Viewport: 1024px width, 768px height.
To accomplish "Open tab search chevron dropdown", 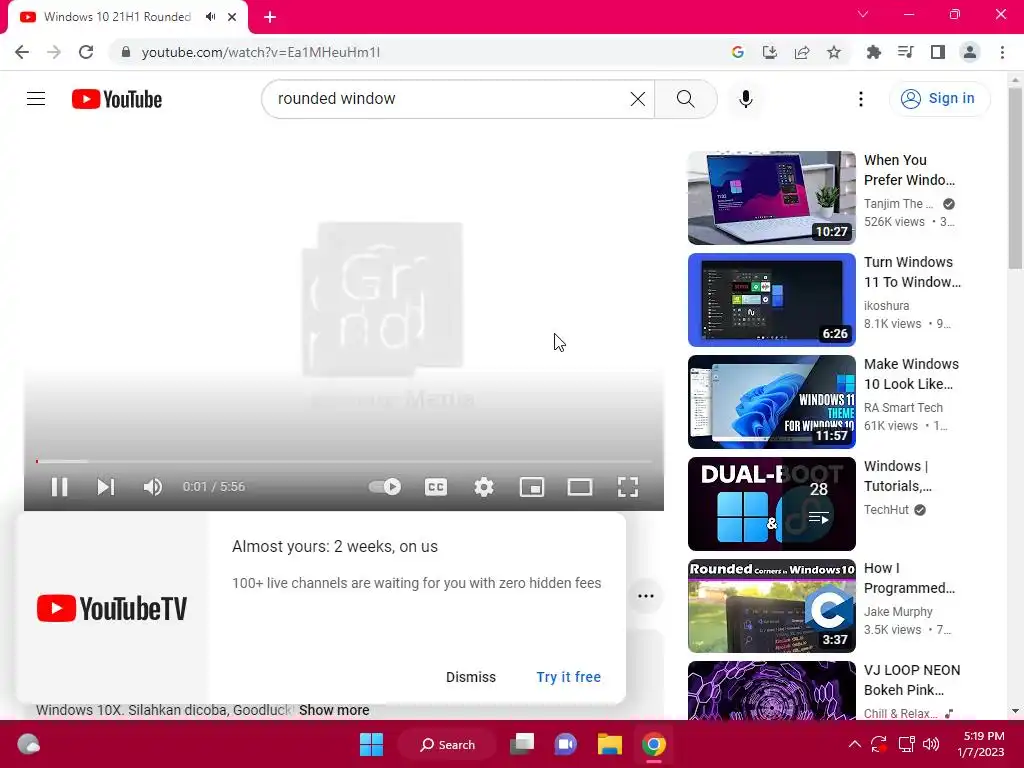I will click(x=863, y=14).
